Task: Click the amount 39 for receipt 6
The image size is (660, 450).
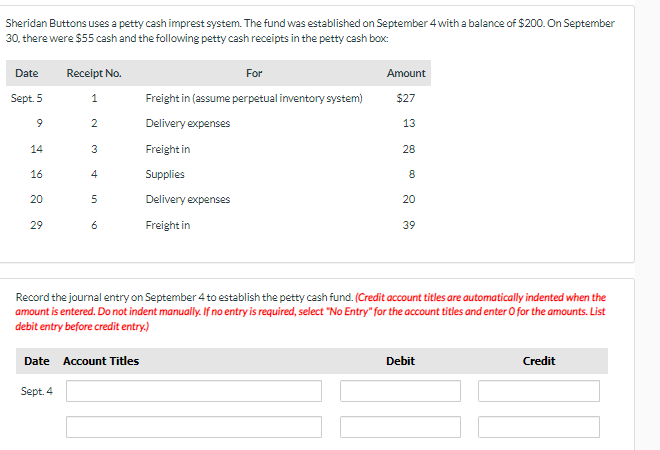Action: tap(408, 225)
